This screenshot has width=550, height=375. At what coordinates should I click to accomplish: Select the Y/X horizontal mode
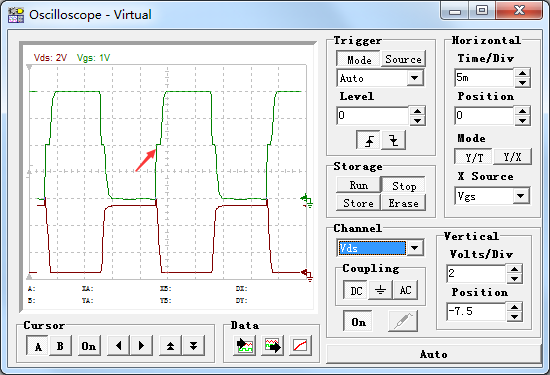pos(512,157)
